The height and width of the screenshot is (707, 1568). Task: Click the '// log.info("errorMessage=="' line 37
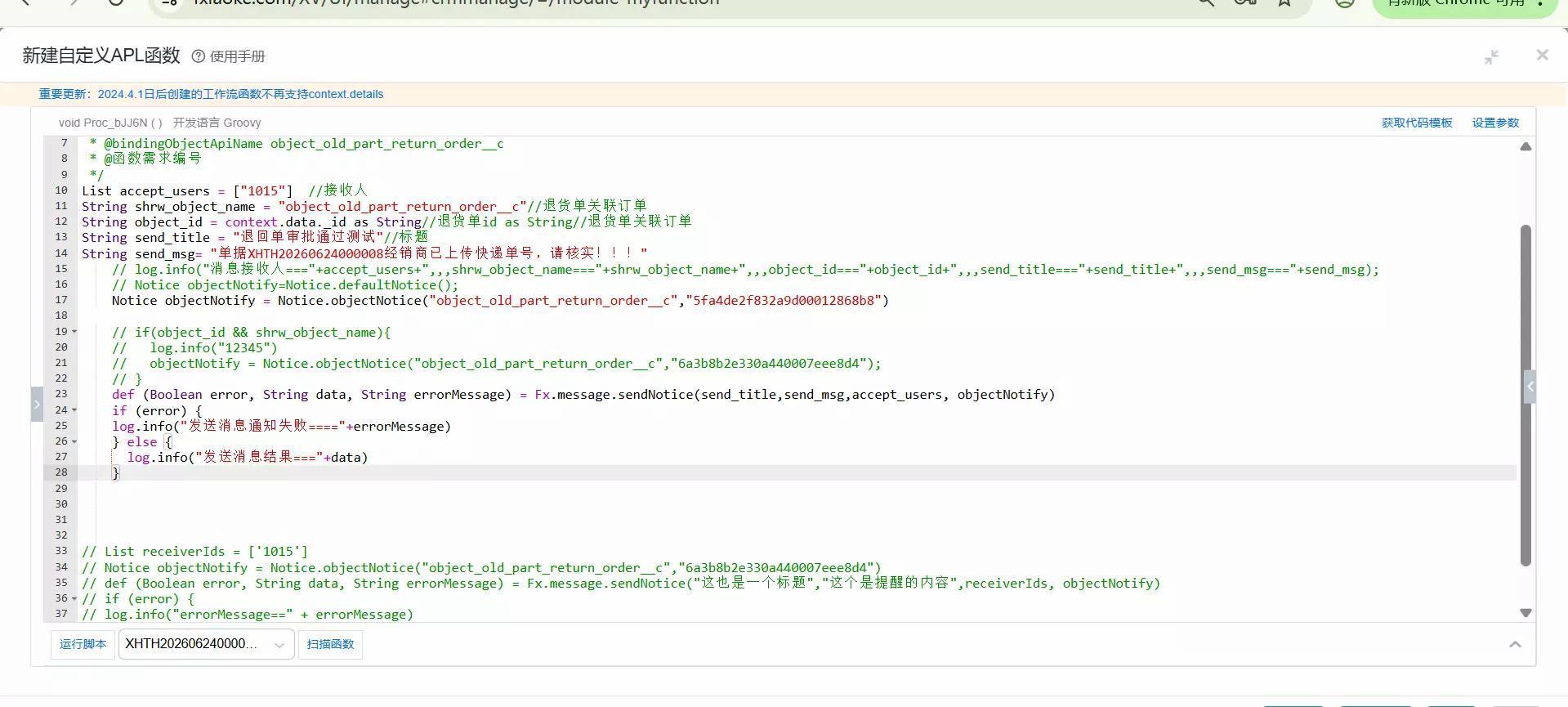[248, 615]
